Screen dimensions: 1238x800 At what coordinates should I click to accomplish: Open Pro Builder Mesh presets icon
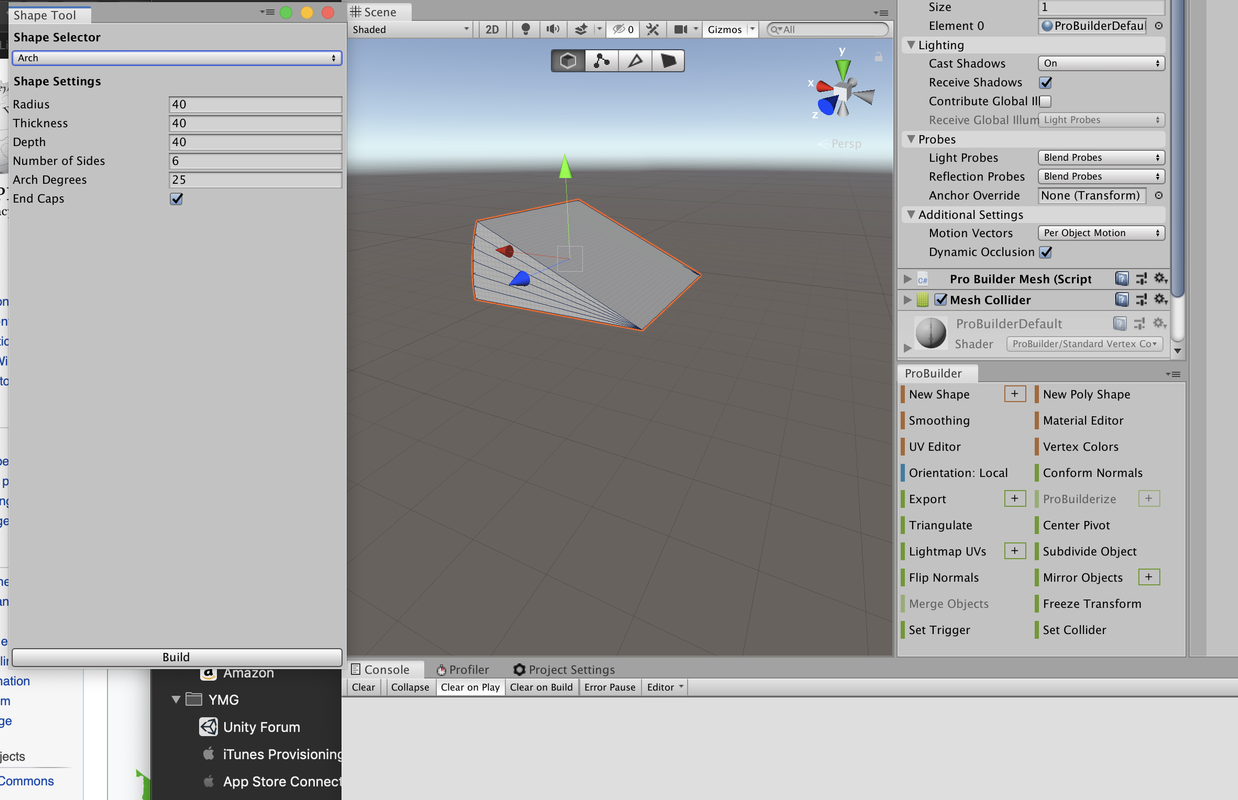(x=1141, y=279)
